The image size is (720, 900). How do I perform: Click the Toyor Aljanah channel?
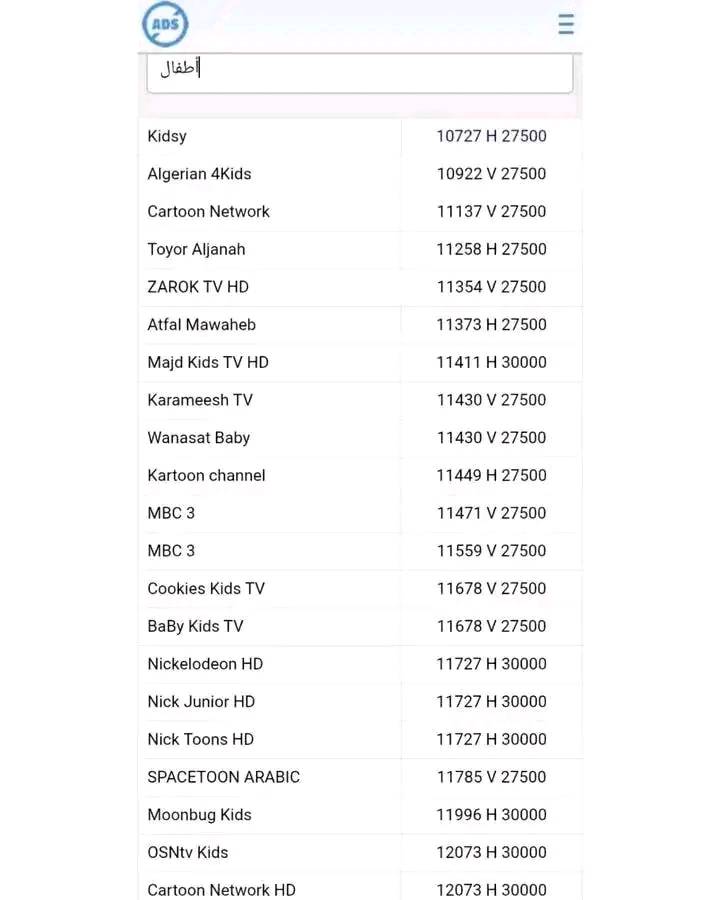click(196, 249)
